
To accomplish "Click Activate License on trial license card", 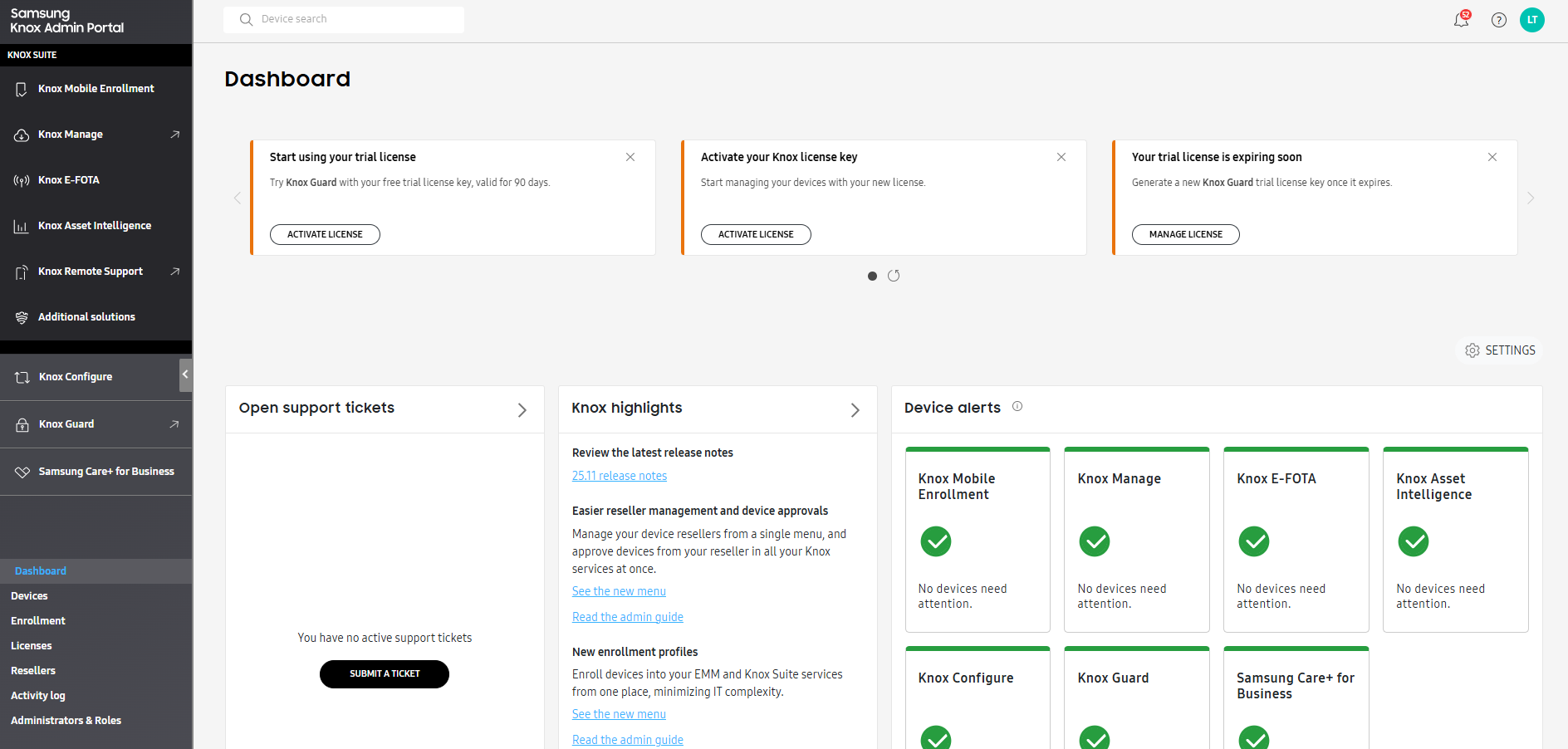I will (x=325, y=234).
